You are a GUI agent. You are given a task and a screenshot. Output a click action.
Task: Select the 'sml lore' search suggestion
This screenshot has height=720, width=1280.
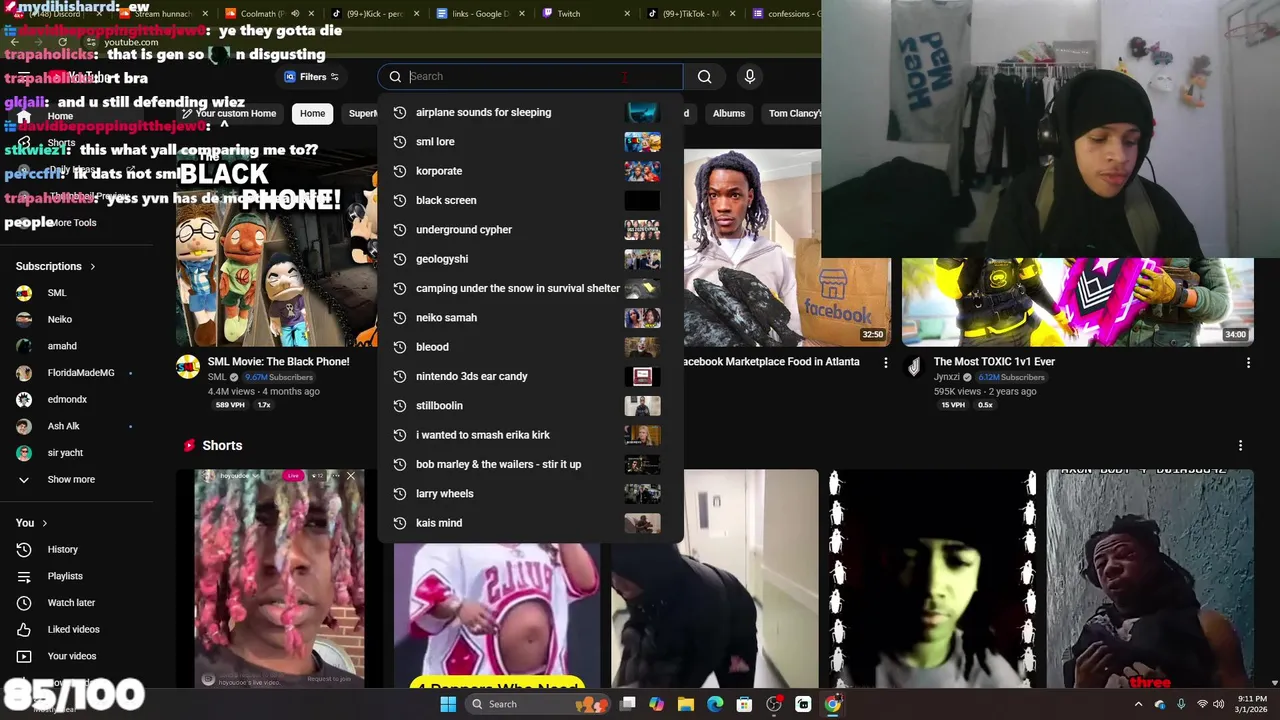530,142
